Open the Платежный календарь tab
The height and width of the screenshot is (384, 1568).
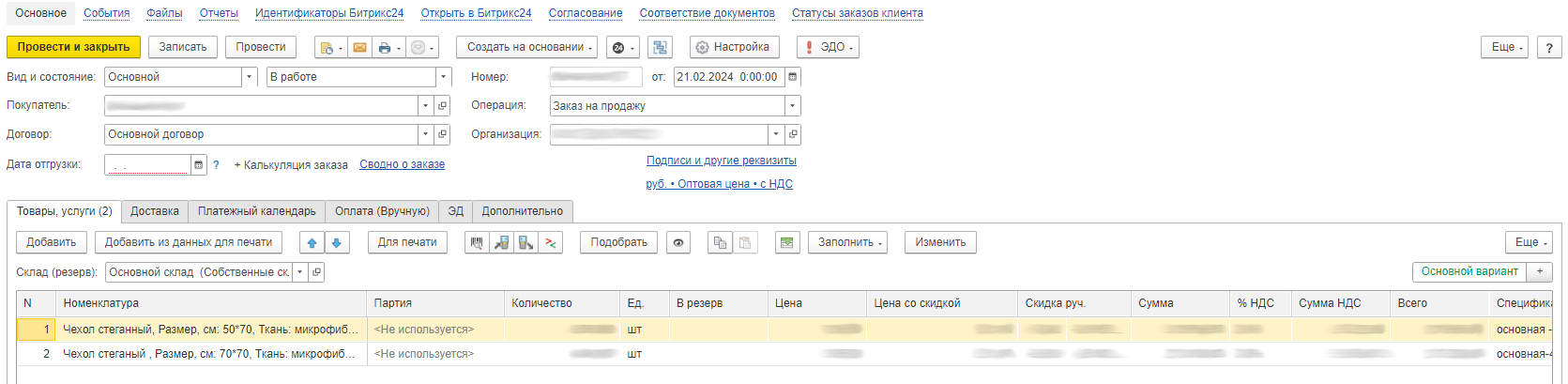(256, 211)
